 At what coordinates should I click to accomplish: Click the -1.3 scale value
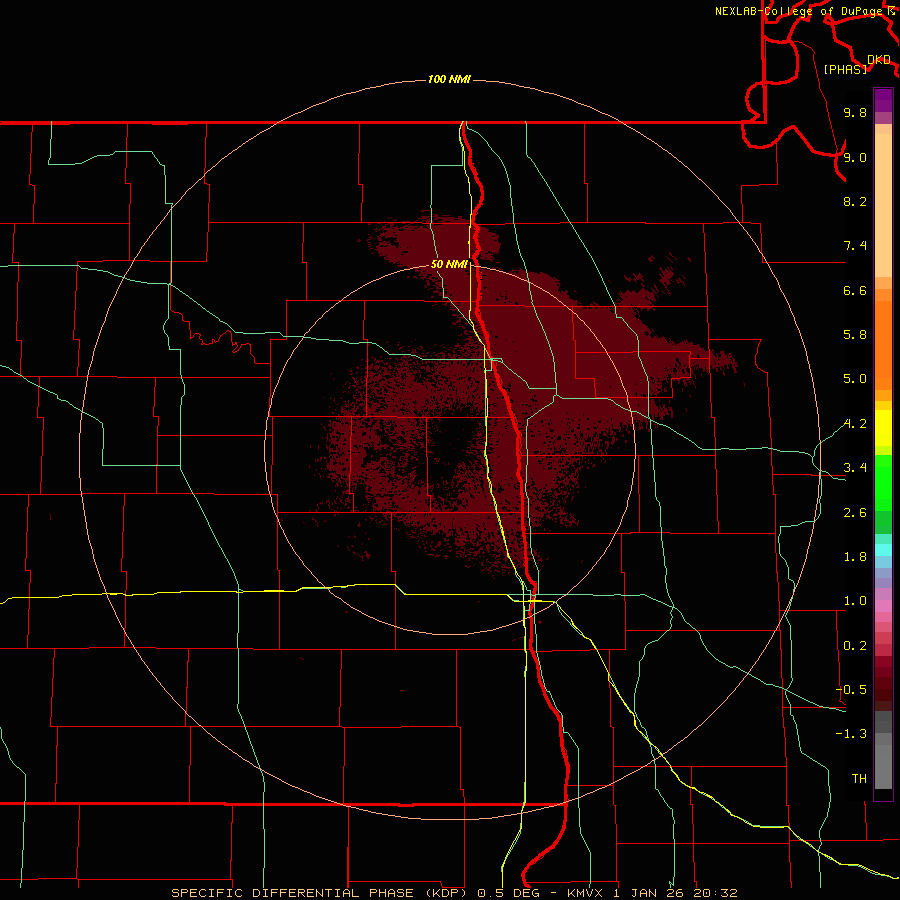tap(851, 734)
